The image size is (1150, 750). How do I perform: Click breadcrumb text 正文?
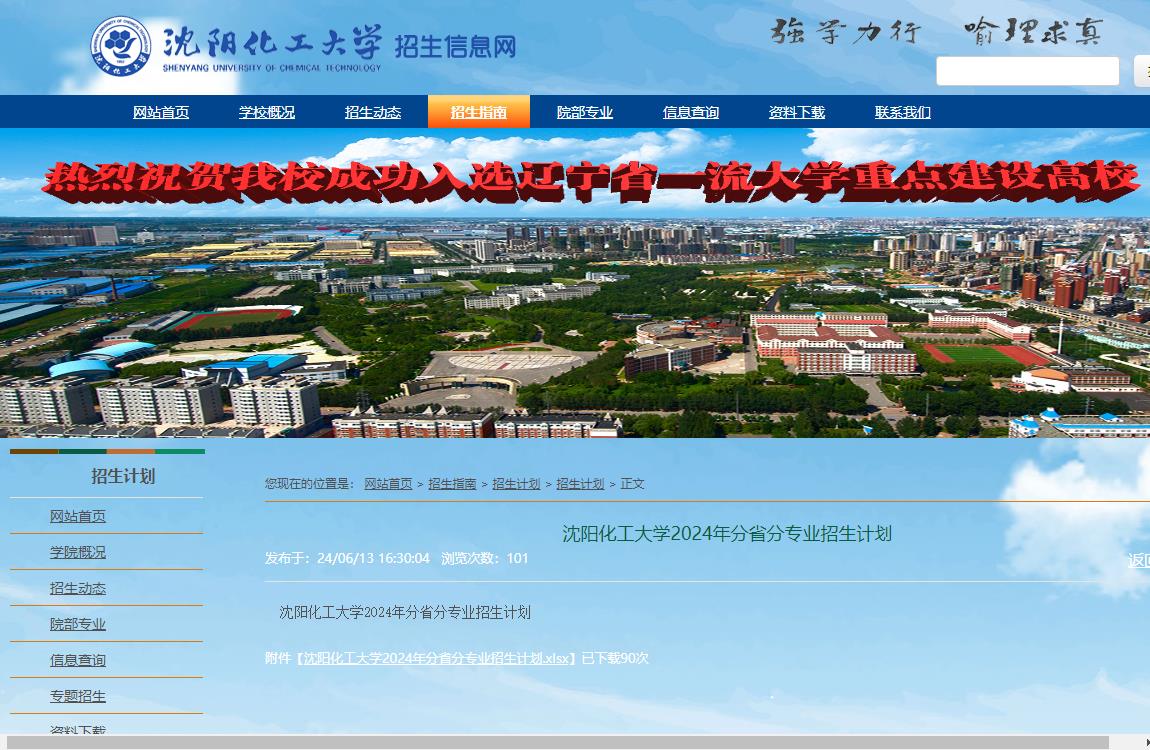click(x=632, y=484)
